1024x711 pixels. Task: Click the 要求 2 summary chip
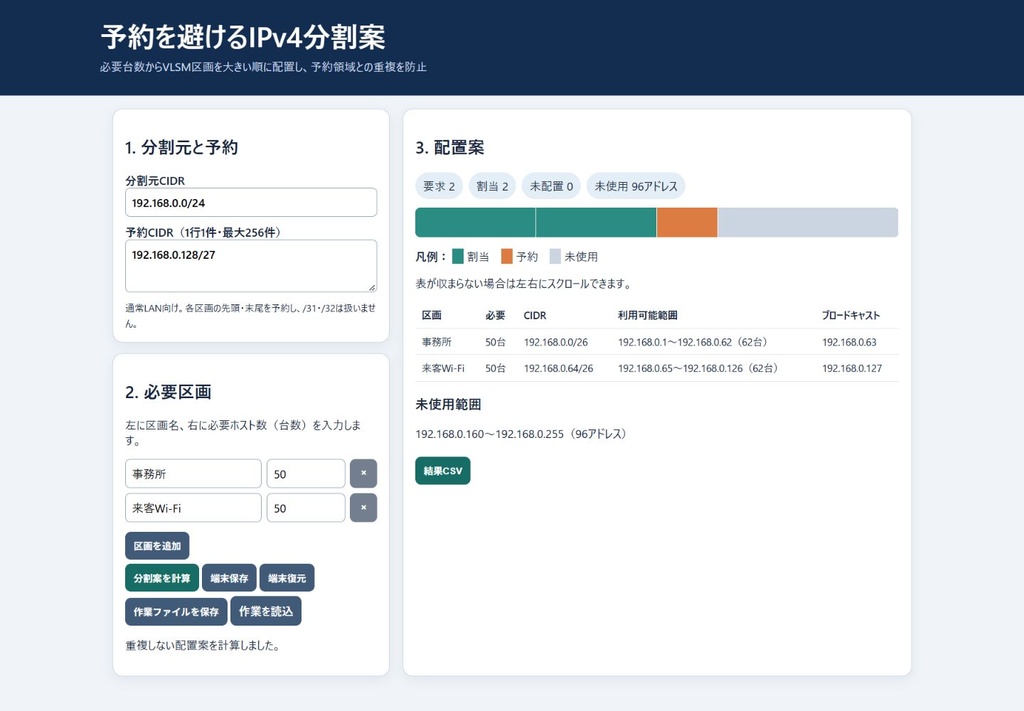coord(439,186)
